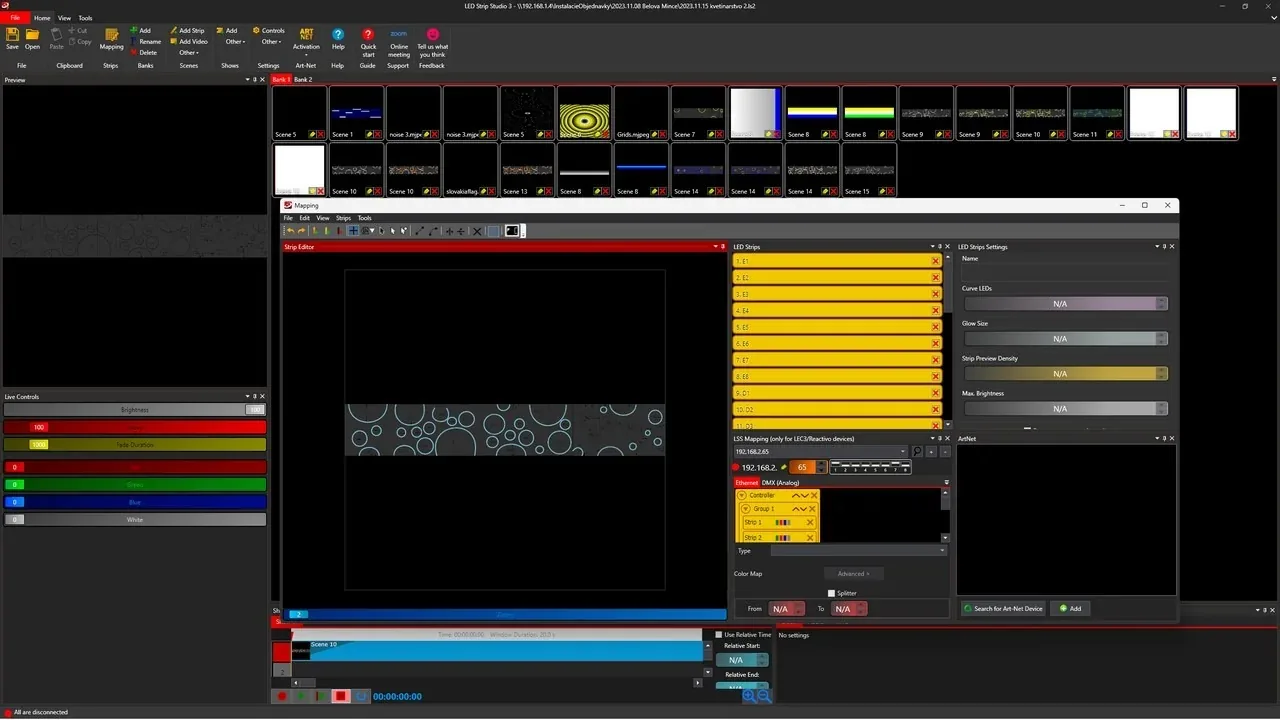Image resolution: width=1280 pixels, height=720 pixels.
Task: Click Rename in Banks group
Action: 145,42
